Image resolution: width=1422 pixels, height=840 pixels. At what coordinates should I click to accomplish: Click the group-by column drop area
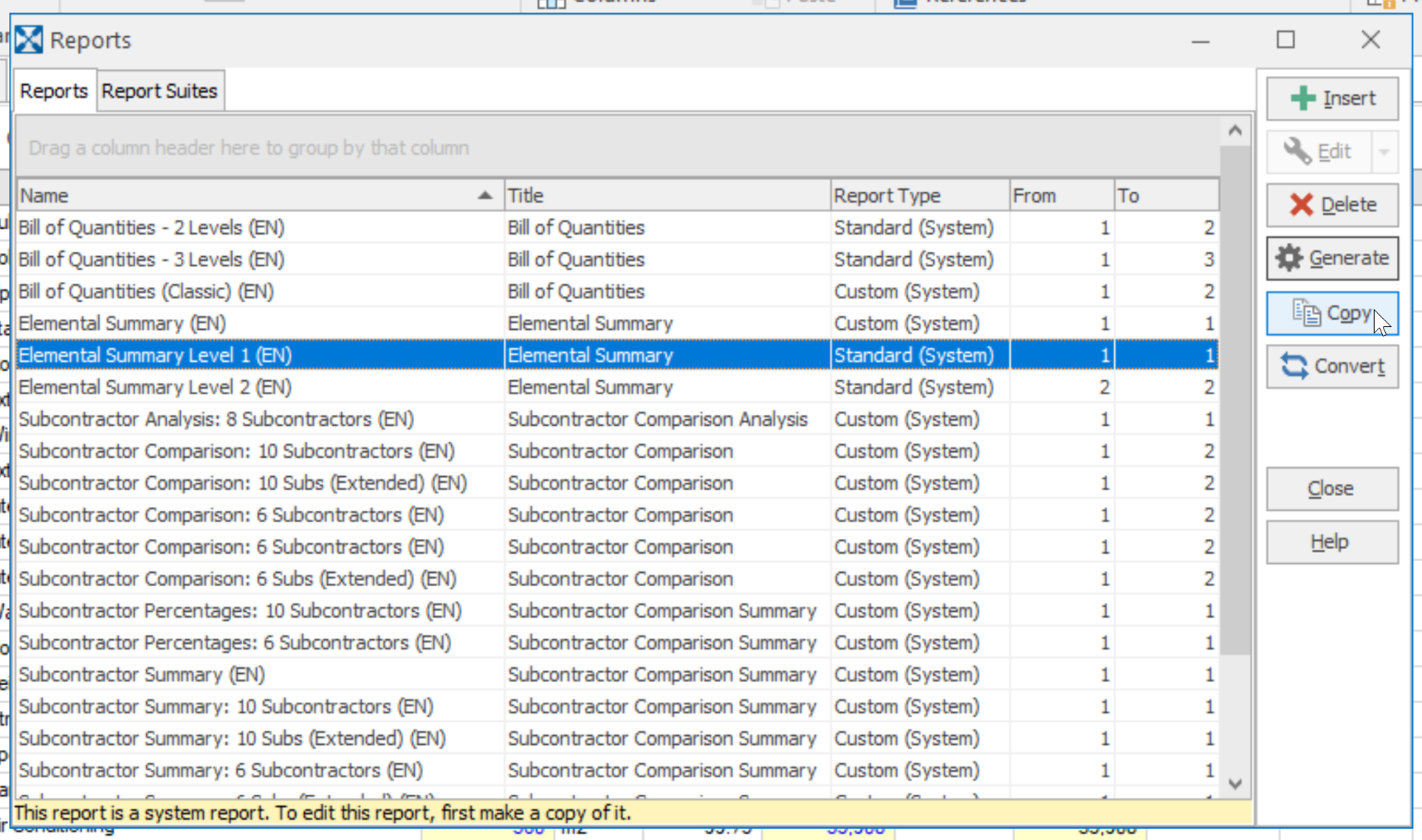[617, 148]
